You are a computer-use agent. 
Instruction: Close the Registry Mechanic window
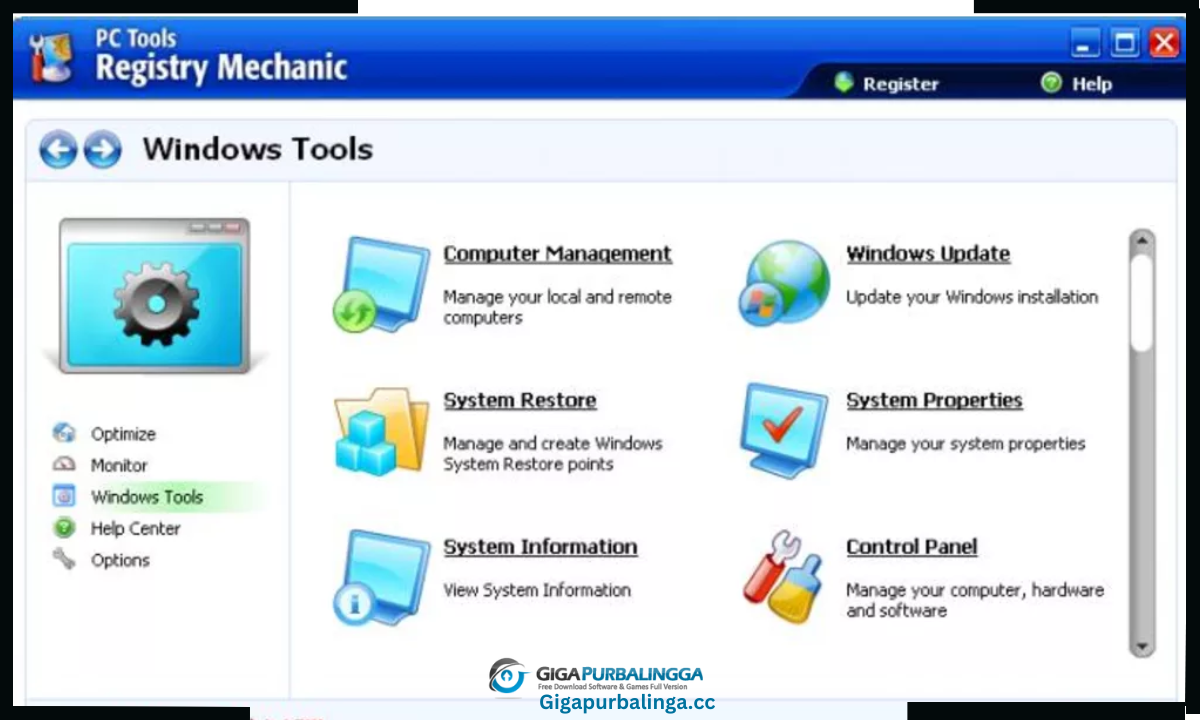coord(1164,43)
